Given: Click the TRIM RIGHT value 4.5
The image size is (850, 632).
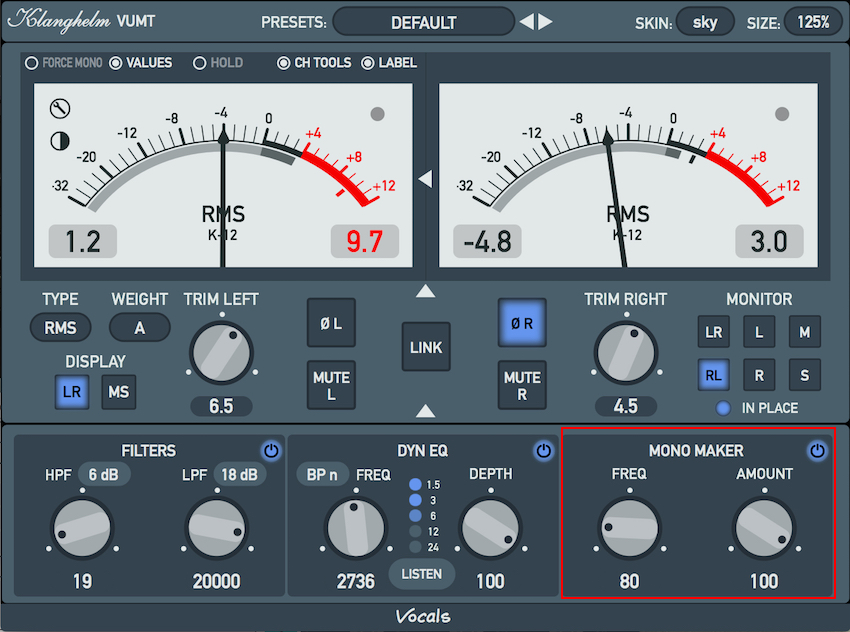Looking at the screenshot, I should [626, 406].
